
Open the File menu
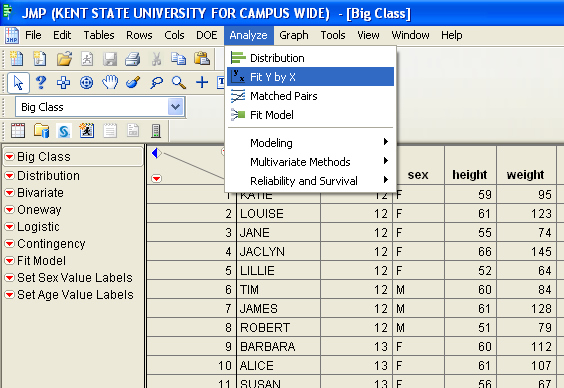(33, 35)
